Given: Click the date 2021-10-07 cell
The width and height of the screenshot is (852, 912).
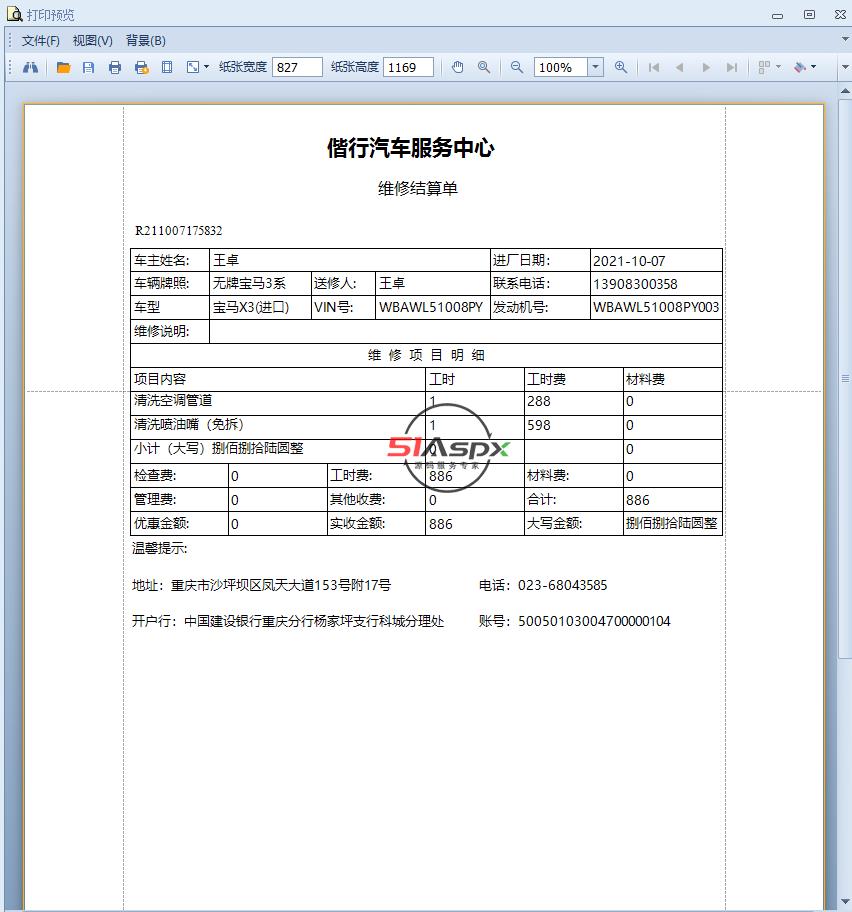Looking at the screenshot, I should point(656,261).
